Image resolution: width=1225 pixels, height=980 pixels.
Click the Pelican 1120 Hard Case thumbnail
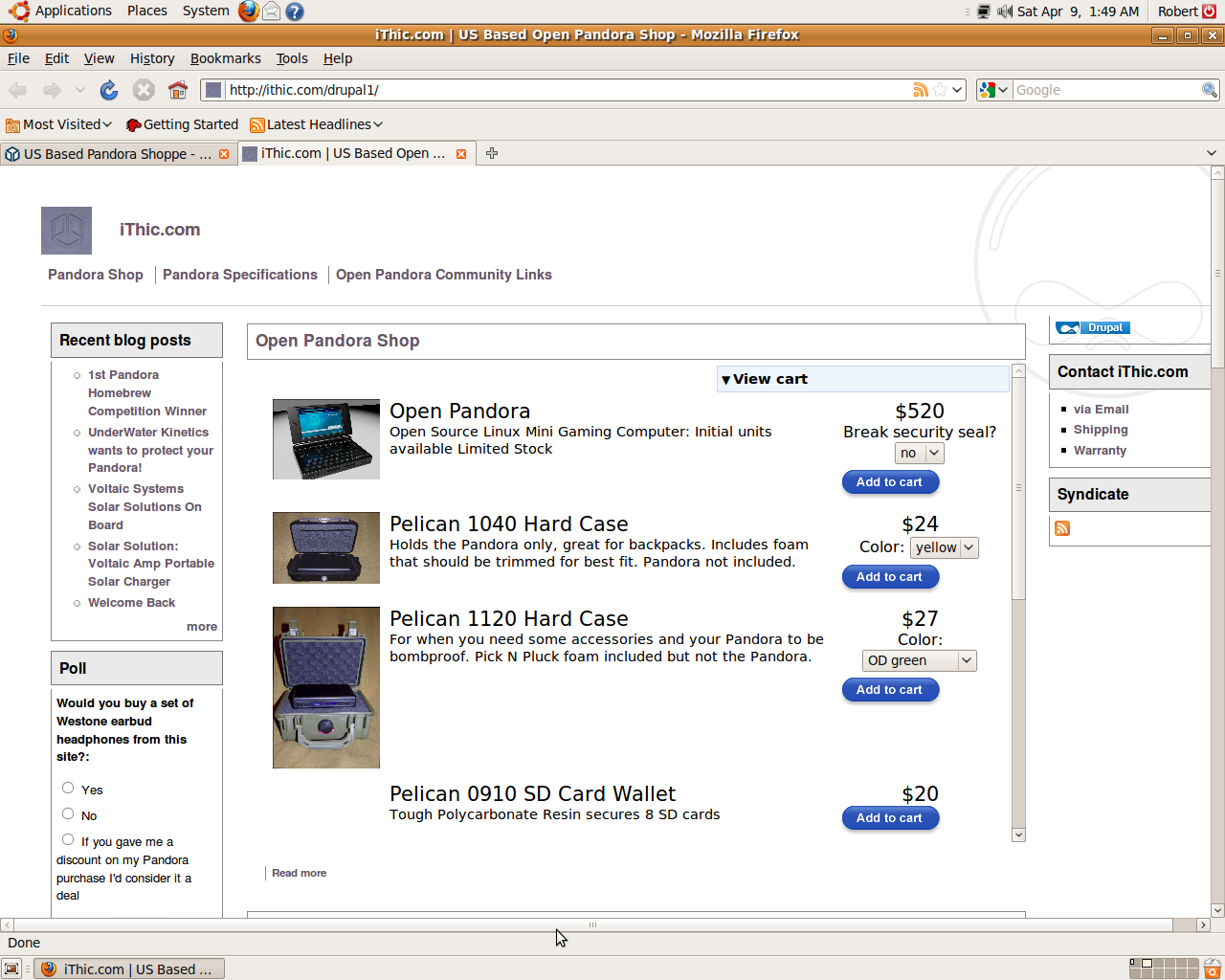(326, 687)
